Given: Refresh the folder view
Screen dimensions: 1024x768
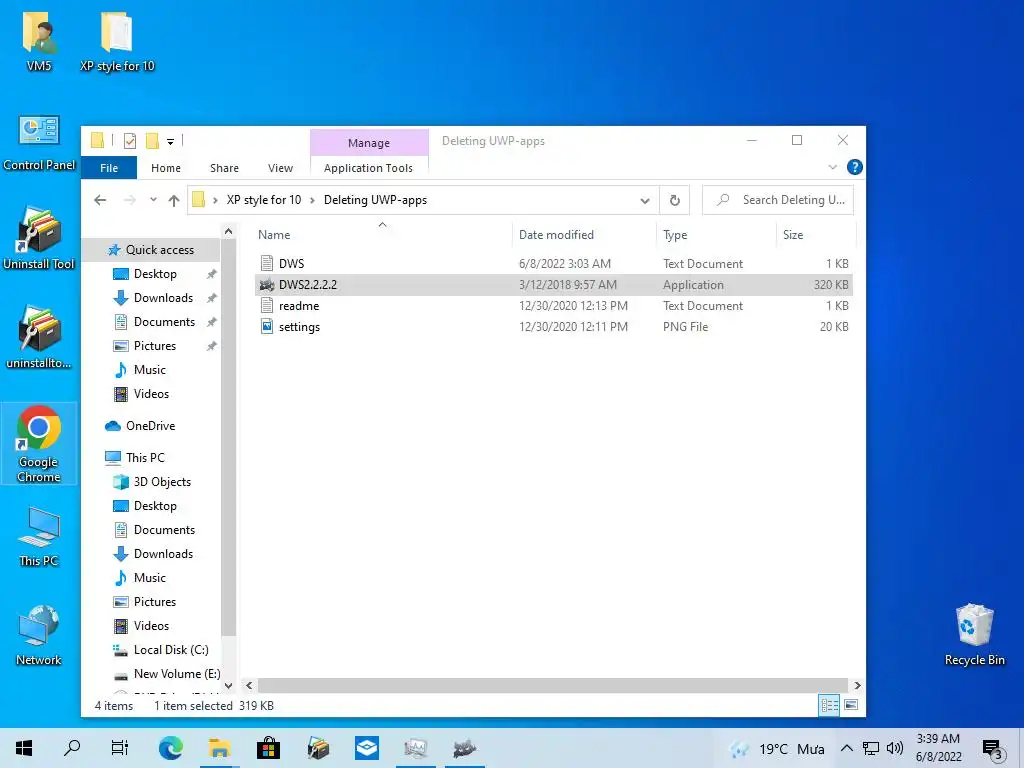Looking at the screenshot, I should pos(675,200).
